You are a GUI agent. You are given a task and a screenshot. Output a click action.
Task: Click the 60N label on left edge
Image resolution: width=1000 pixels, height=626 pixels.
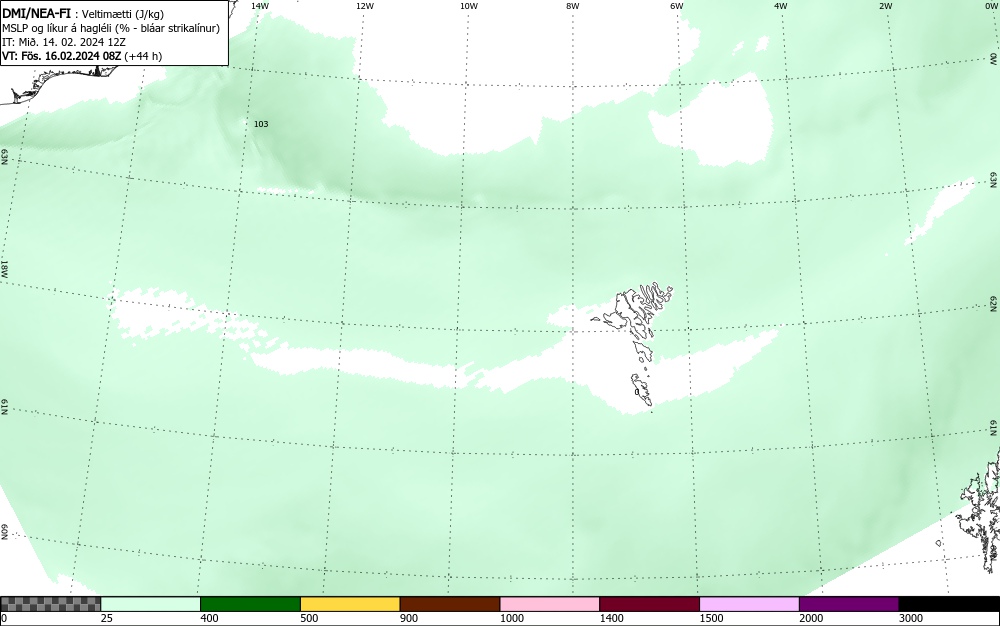(x=4, y=532)
